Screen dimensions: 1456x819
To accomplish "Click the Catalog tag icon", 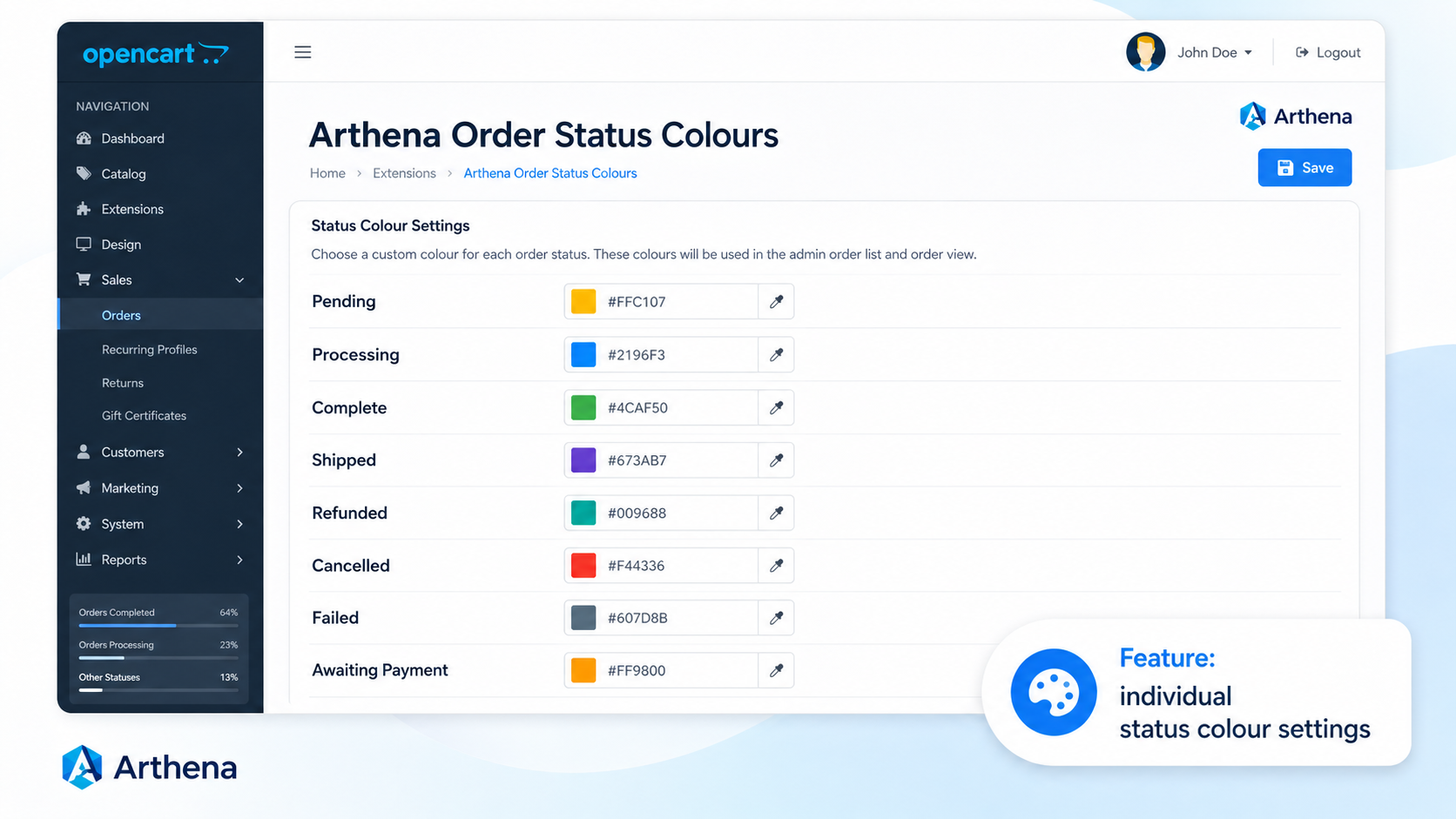I will pos(84,173).
